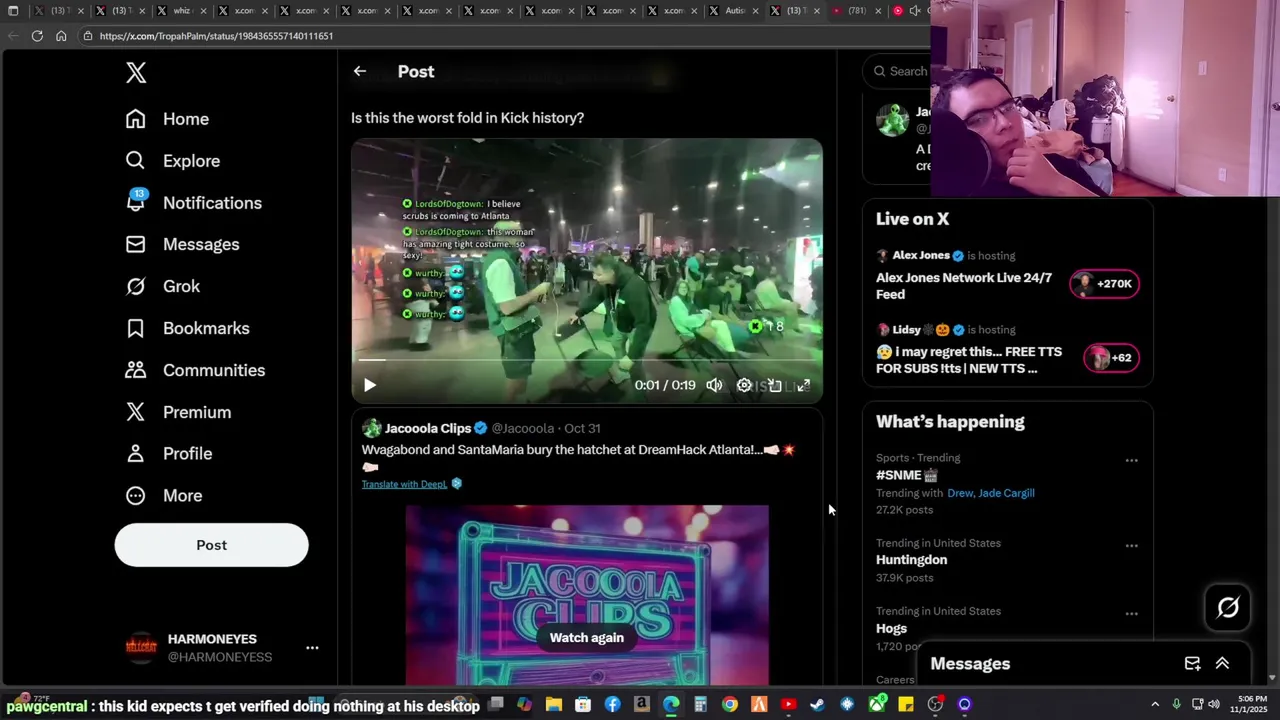The image size is (1280, 720).
Task: Go back using the Post header arrow
Action: click(x=360, y=71)
